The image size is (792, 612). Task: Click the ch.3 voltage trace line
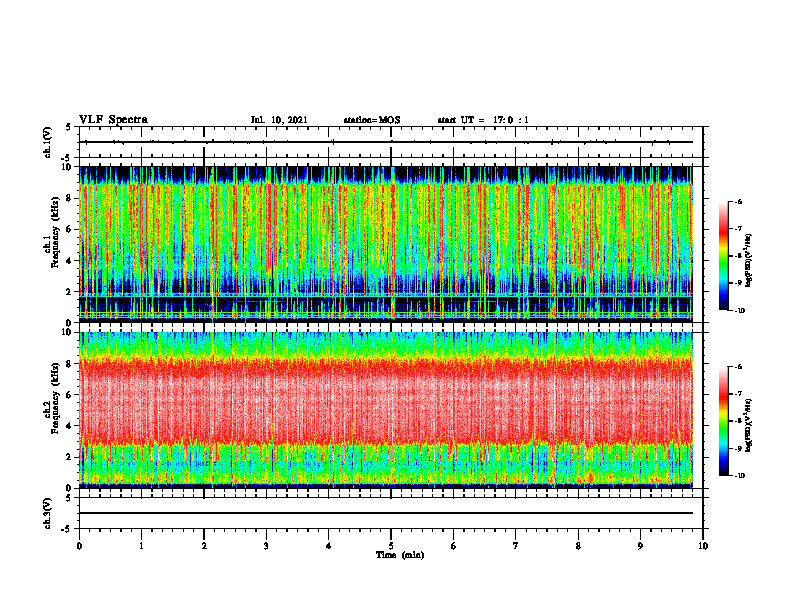click(x=386, y=513)
